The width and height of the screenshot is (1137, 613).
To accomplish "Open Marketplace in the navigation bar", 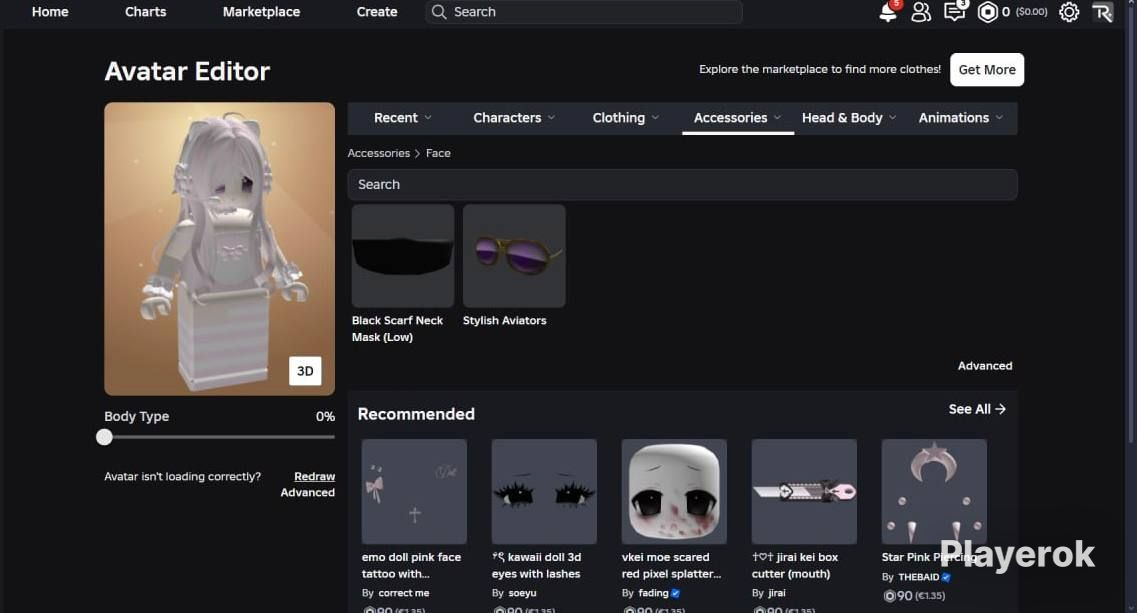I will click(261, 12).
